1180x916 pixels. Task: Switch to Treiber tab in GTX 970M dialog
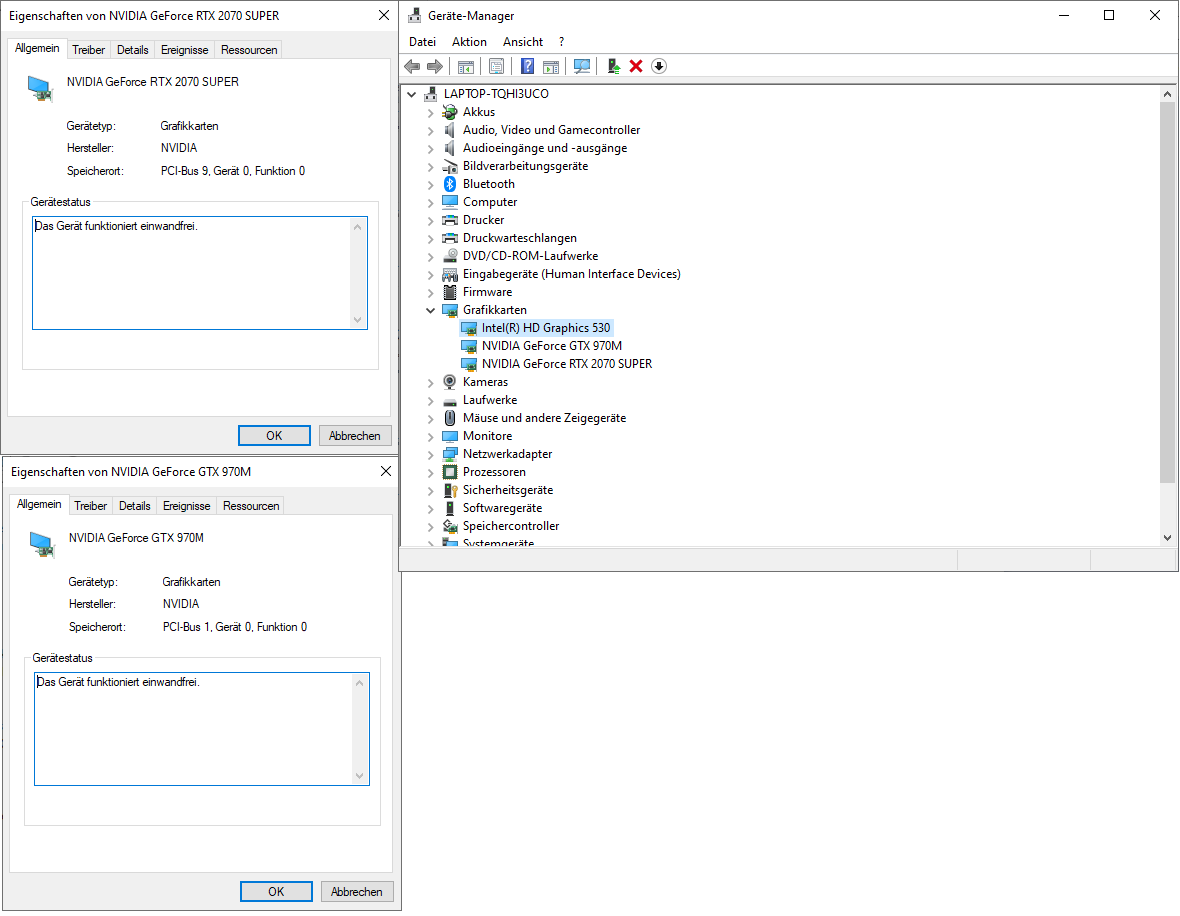[x=91, y=506]
